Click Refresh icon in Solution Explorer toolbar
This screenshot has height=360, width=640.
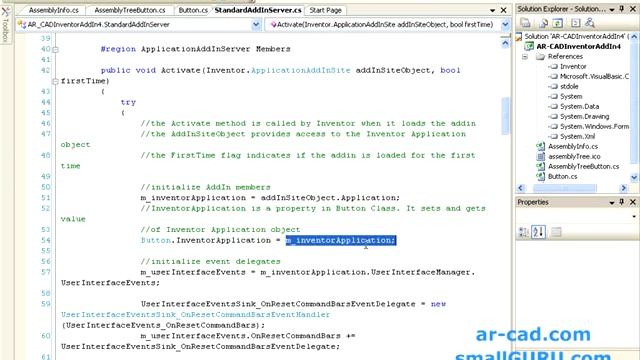pos(558,23)
